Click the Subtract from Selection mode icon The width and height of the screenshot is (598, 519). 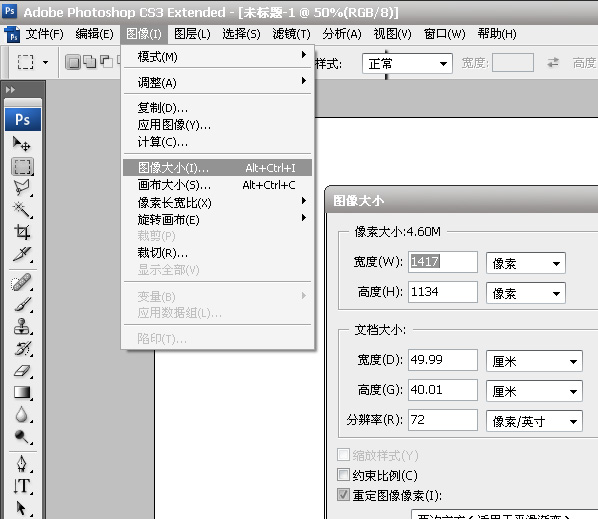pos(106,62)
